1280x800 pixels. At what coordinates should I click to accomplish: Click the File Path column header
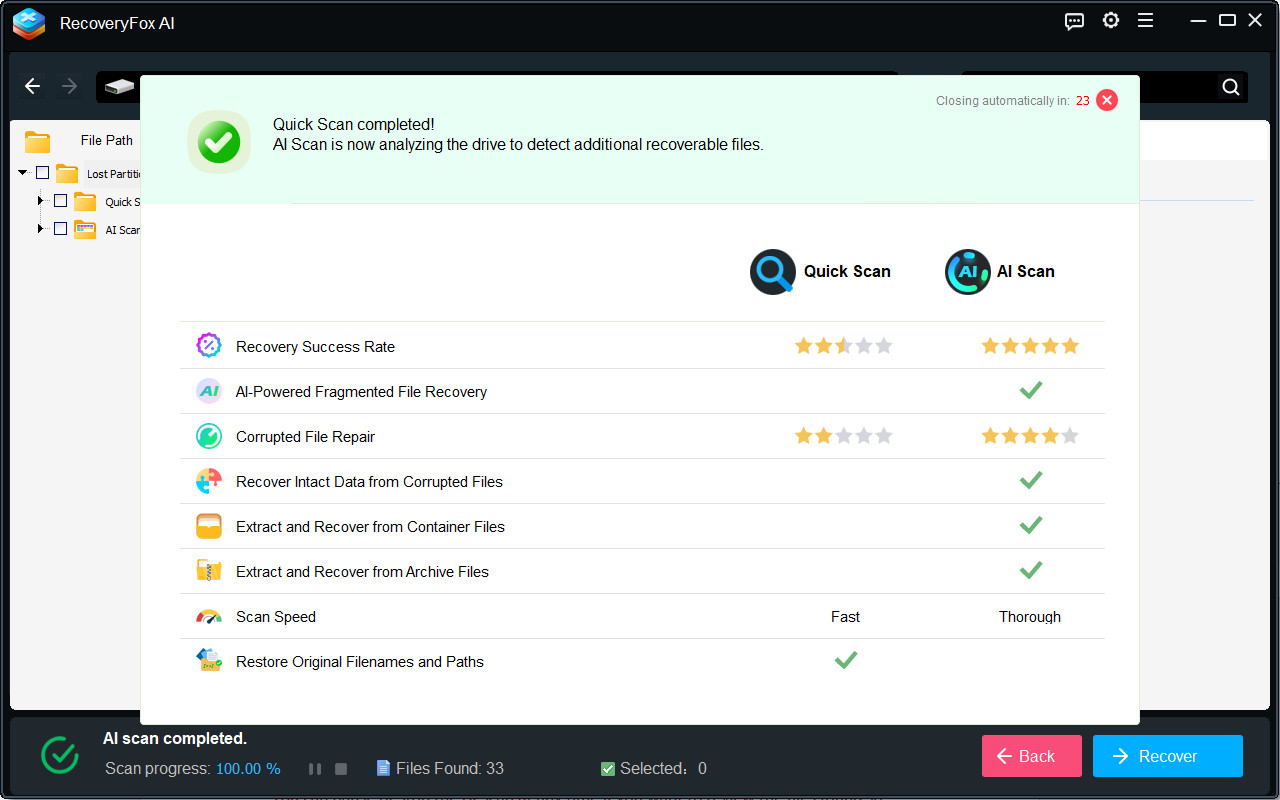107,140
